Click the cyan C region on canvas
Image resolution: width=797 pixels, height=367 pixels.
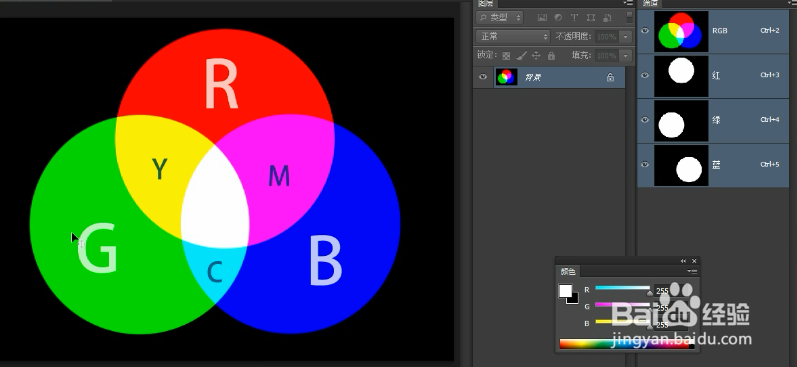[215, 272]
